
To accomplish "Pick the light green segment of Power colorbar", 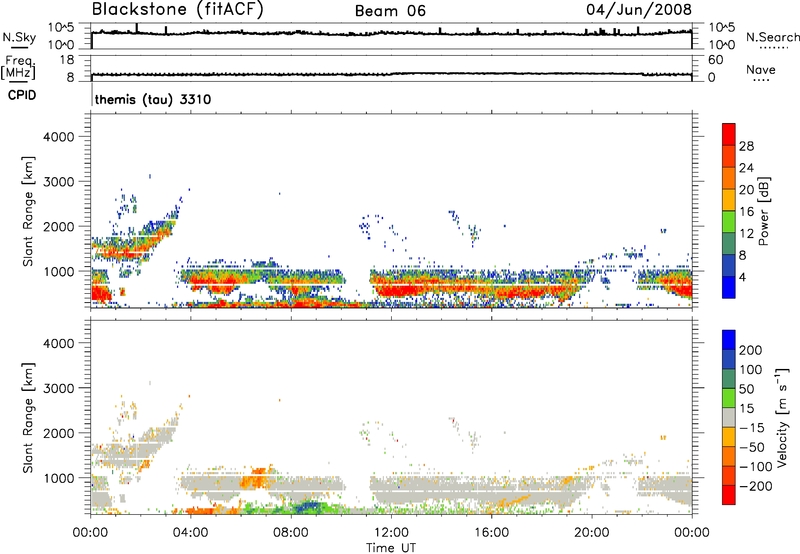I will 729,222.
